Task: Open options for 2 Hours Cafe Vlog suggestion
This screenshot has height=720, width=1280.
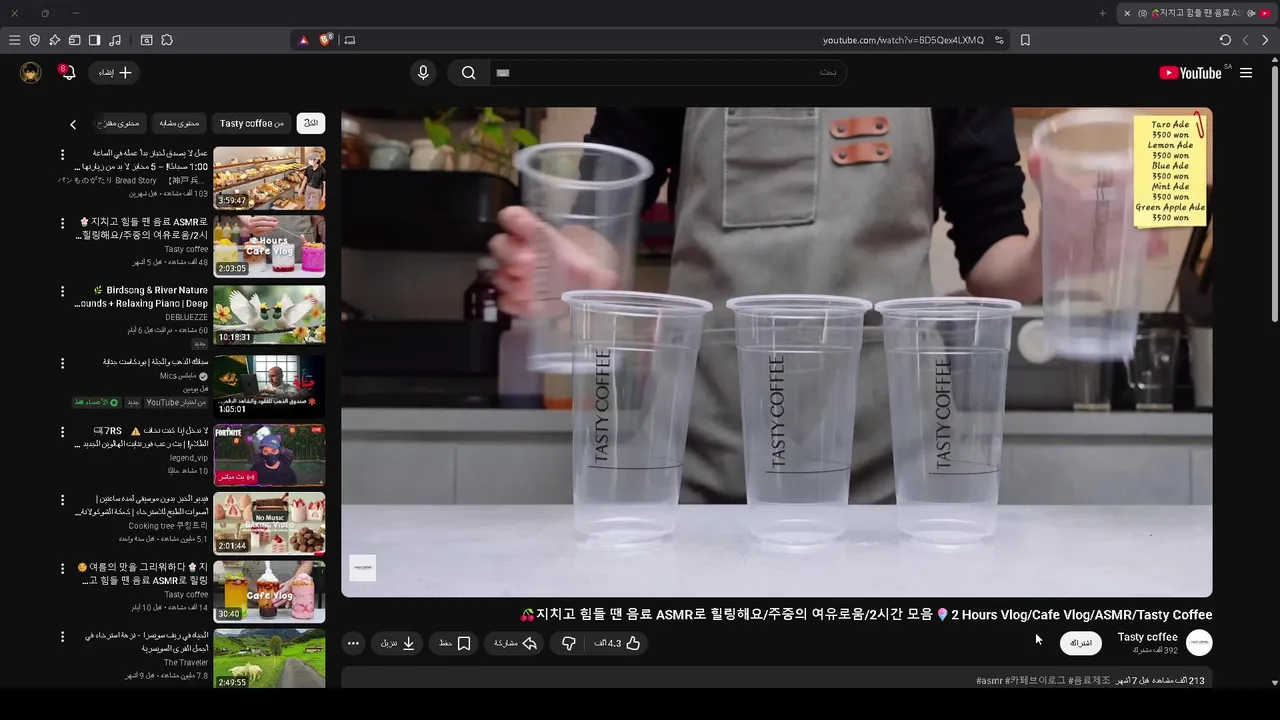Action: (x=62, y=223)
